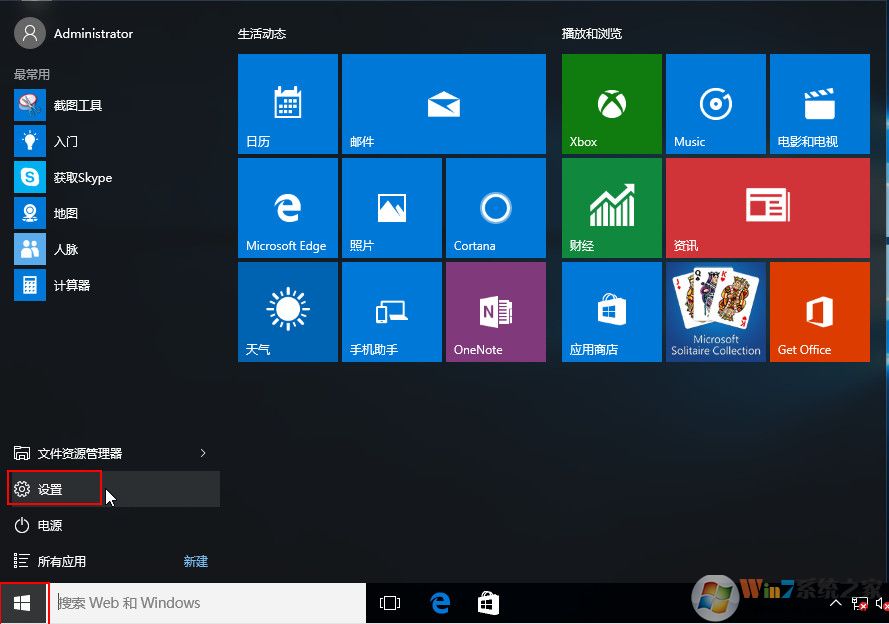Click the Search Web and Windows box

click(208, 603)
